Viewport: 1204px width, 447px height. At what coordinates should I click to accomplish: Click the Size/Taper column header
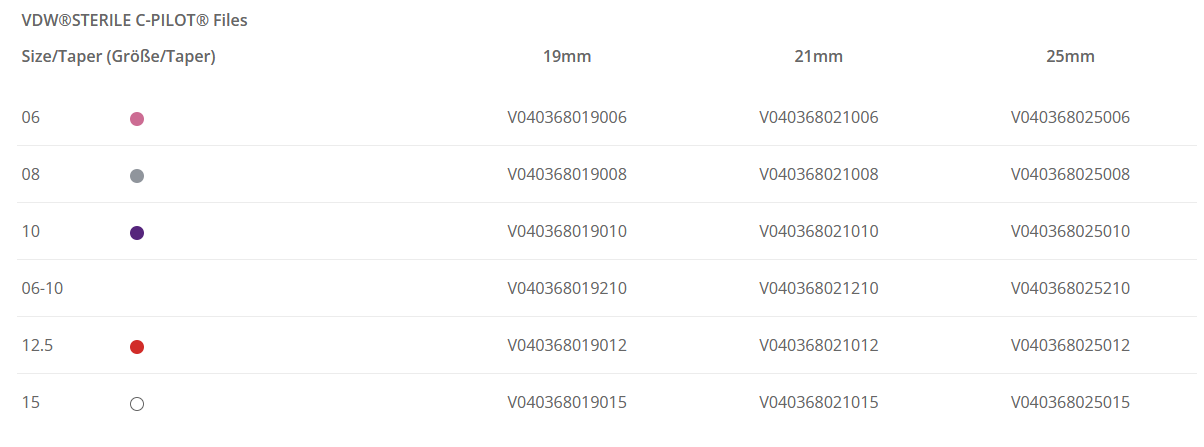click(x=119, y=57)
